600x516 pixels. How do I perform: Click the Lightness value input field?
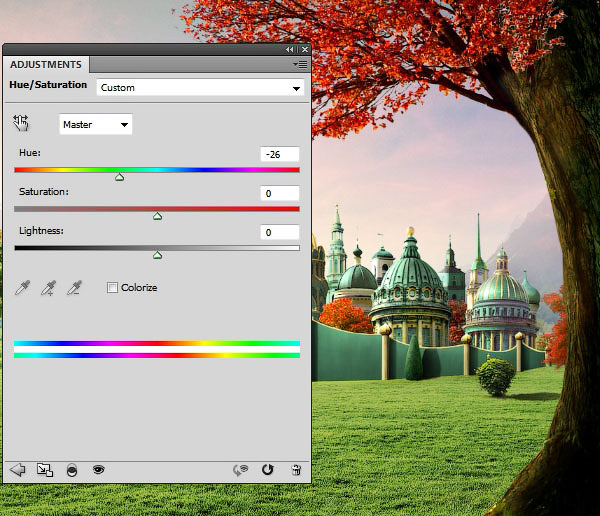click(278, 232)
